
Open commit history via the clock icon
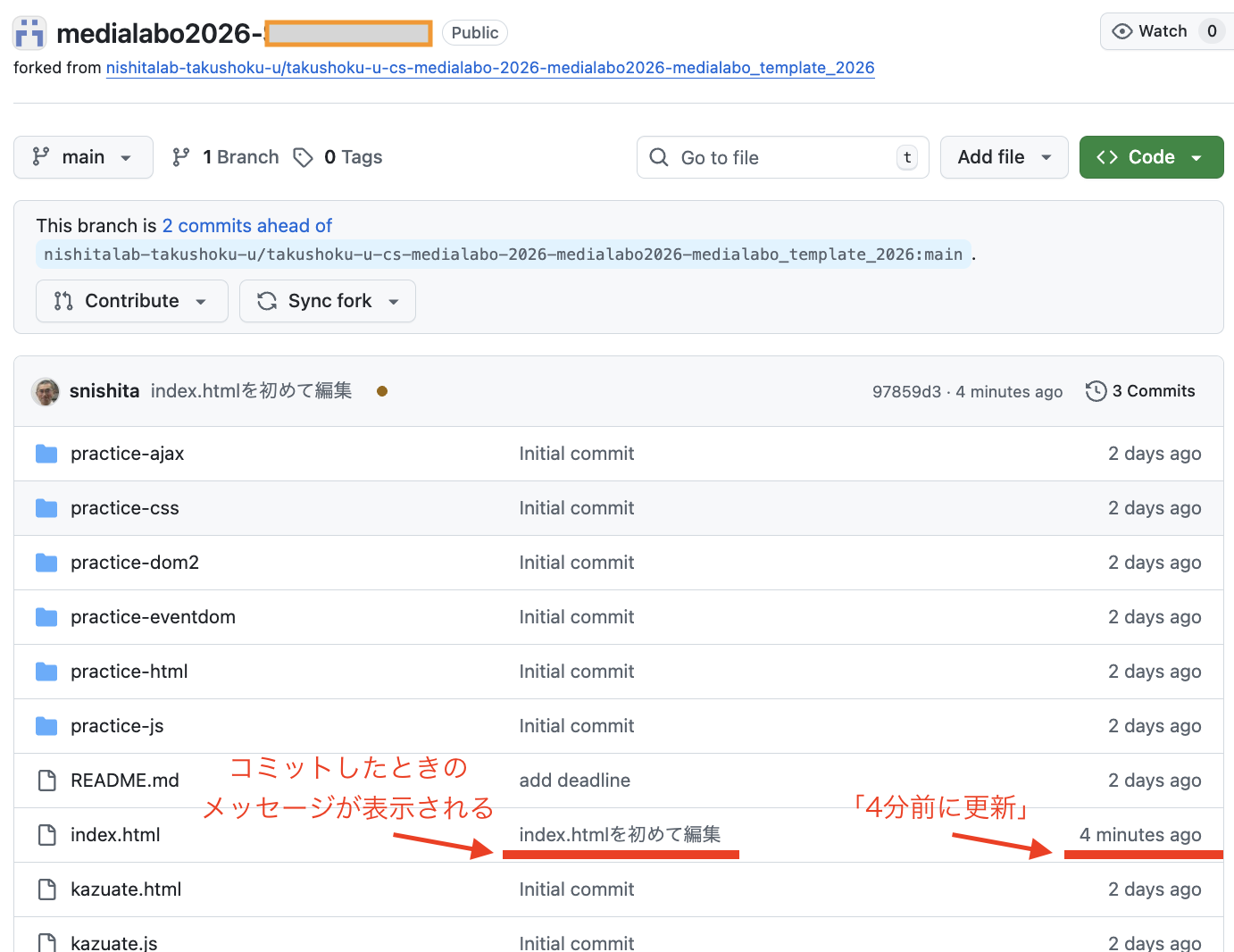pyautogui.click(x=1096, y=391)
